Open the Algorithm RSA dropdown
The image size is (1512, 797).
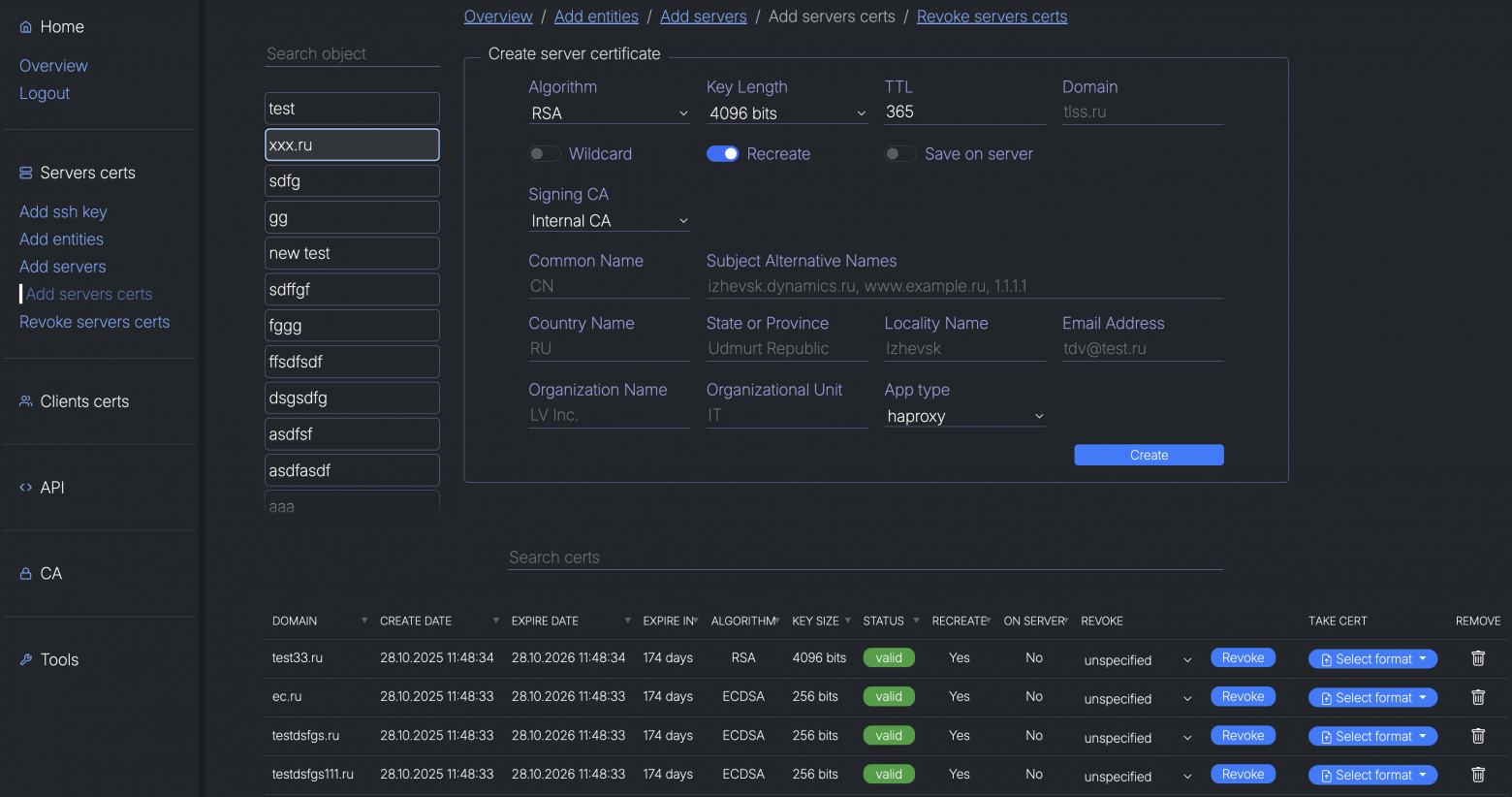610,113
